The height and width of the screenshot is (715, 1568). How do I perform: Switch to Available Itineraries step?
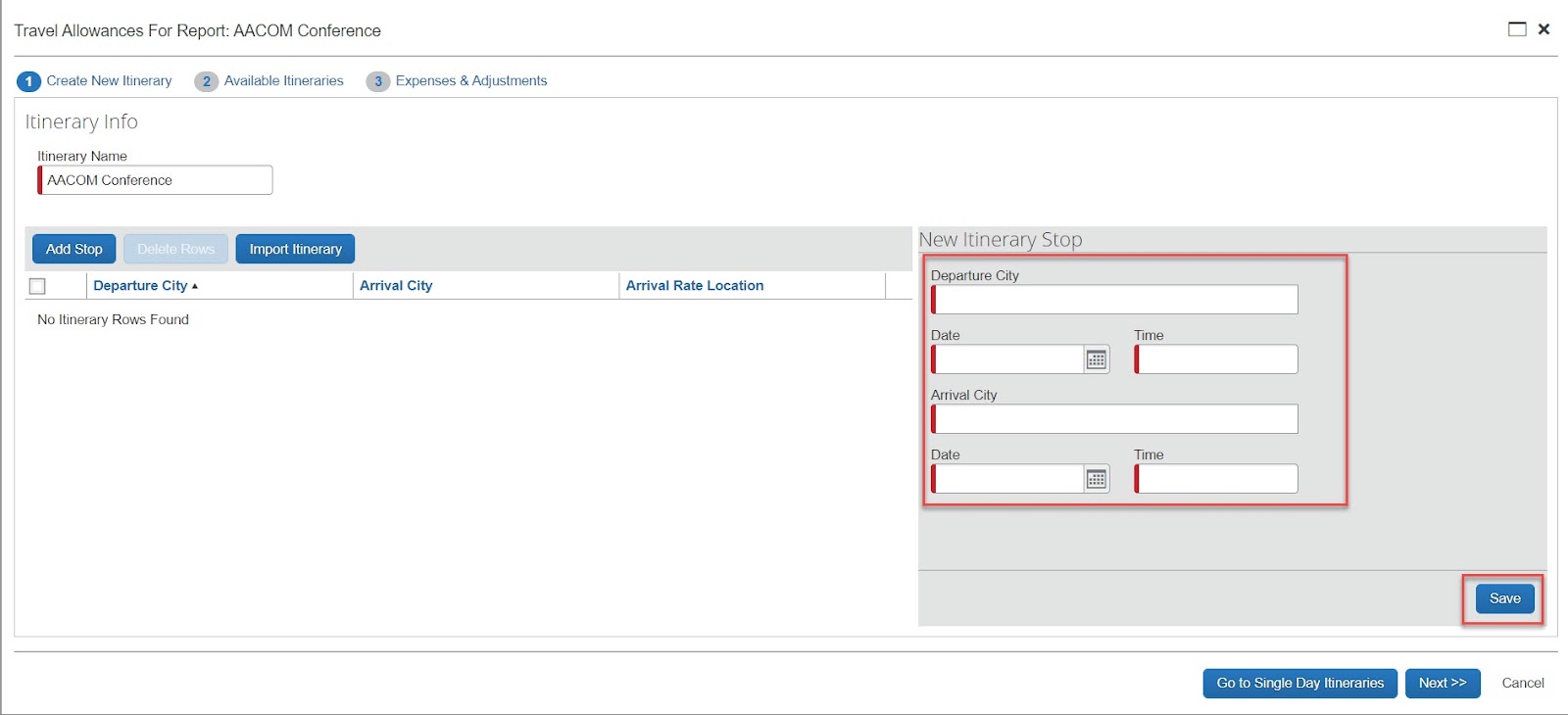click(283, 81)
